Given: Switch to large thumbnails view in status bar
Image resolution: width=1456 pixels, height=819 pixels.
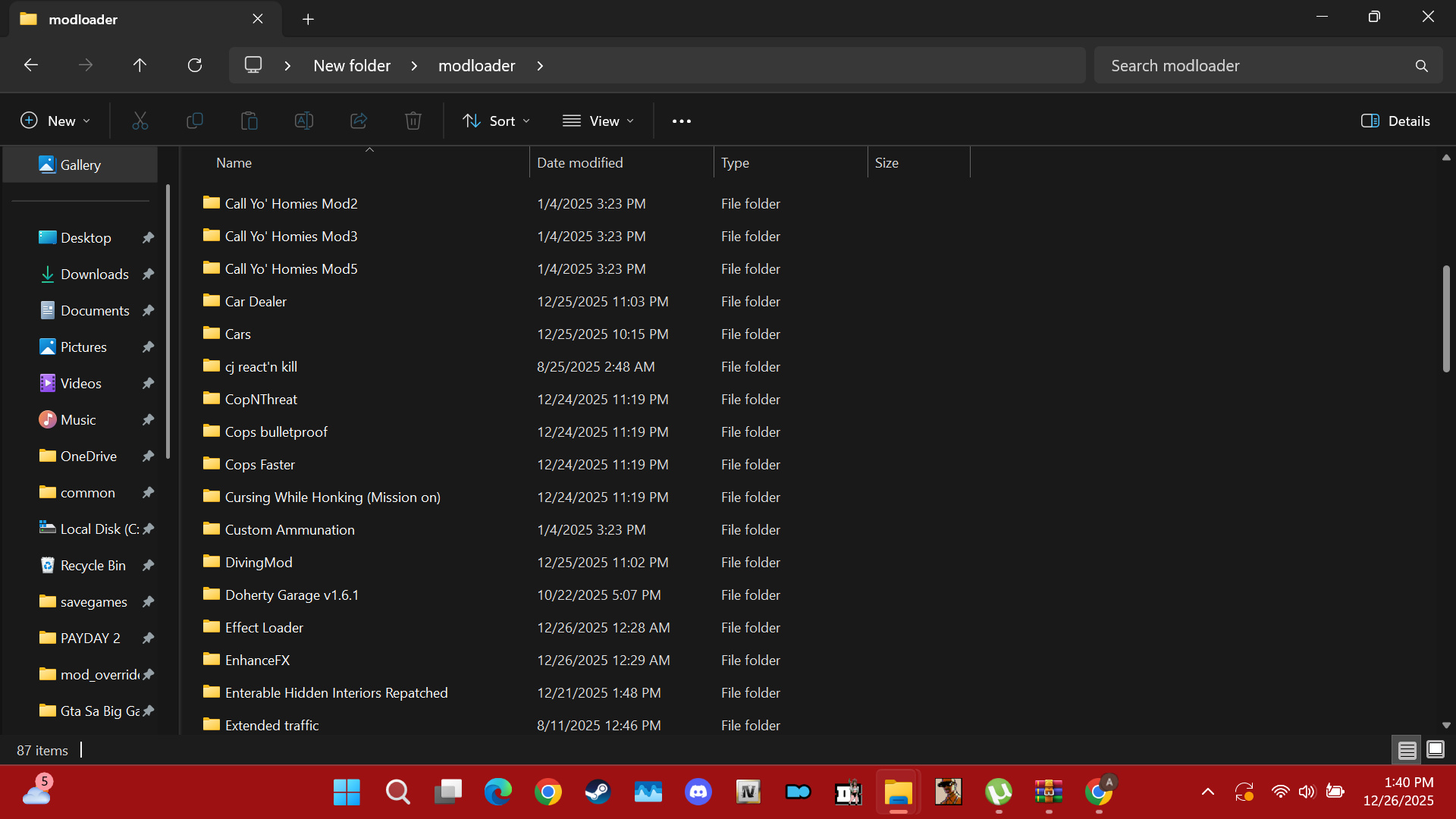Looking at the screenshot, I should pyautogui.click(x=1435, y=750).
